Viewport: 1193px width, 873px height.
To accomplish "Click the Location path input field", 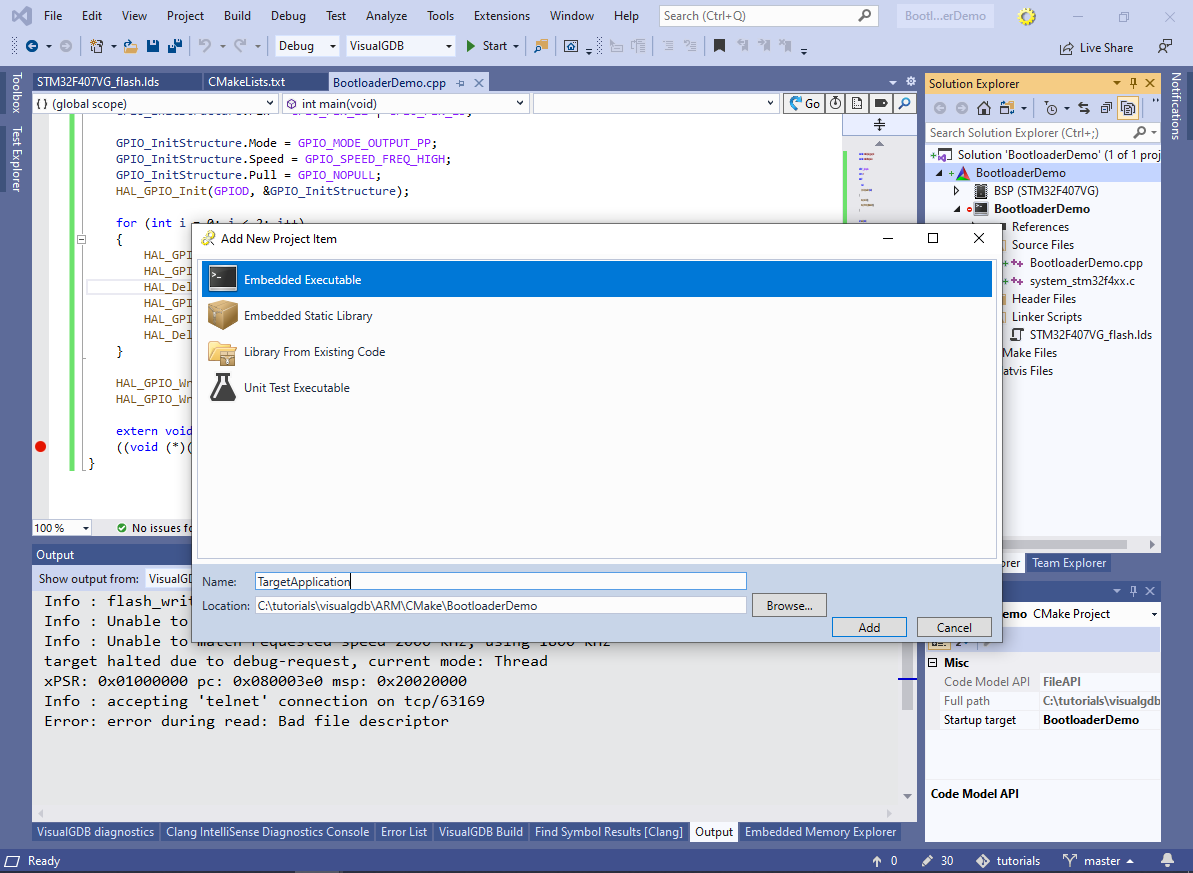I will [x=501, y=606].
